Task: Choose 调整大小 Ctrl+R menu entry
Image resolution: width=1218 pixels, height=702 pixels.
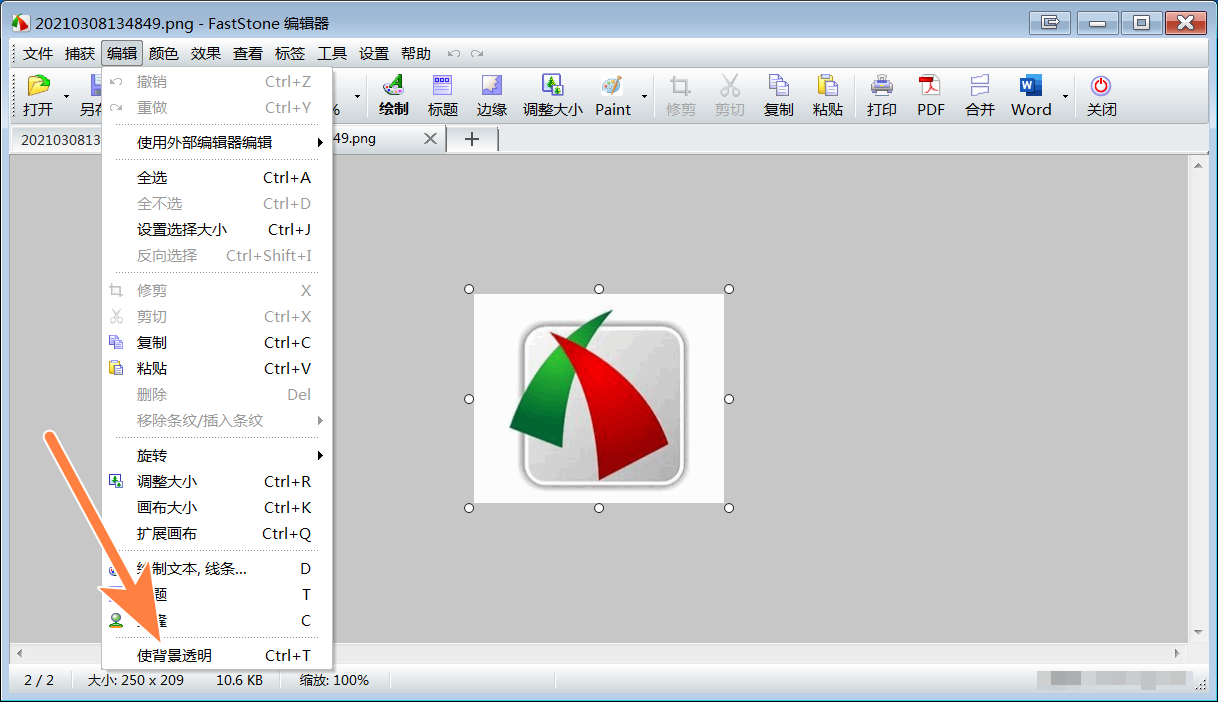Action: pyautogui.click(x=217, y=481)
